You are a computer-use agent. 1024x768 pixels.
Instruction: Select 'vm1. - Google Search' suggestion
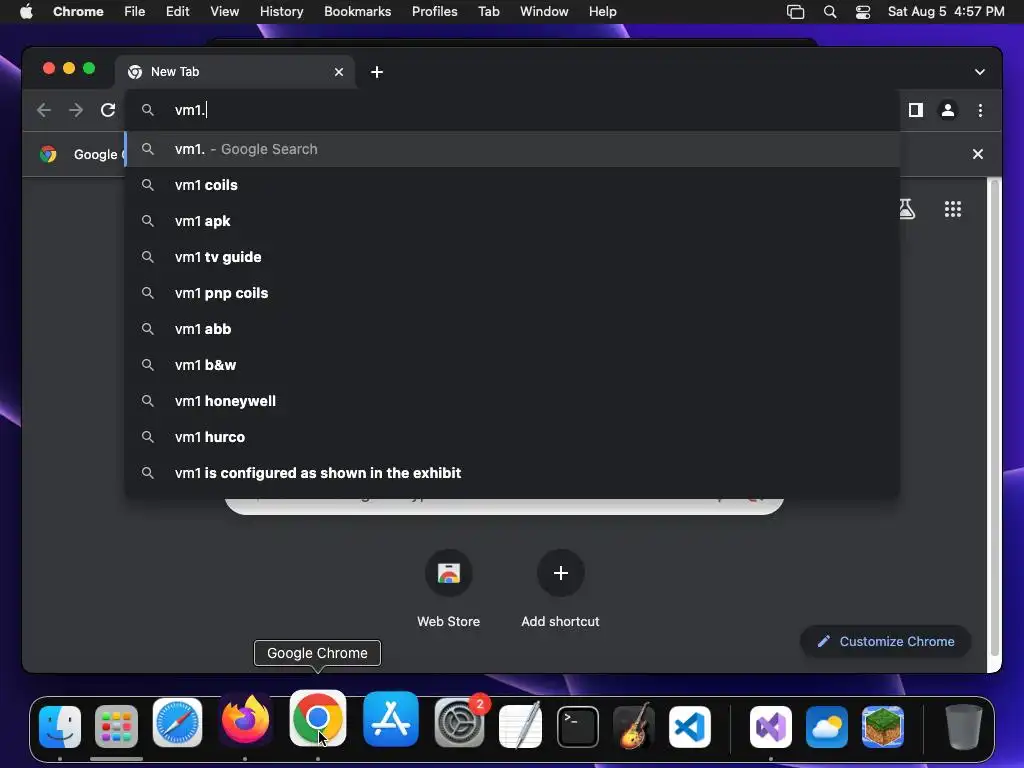513,149
